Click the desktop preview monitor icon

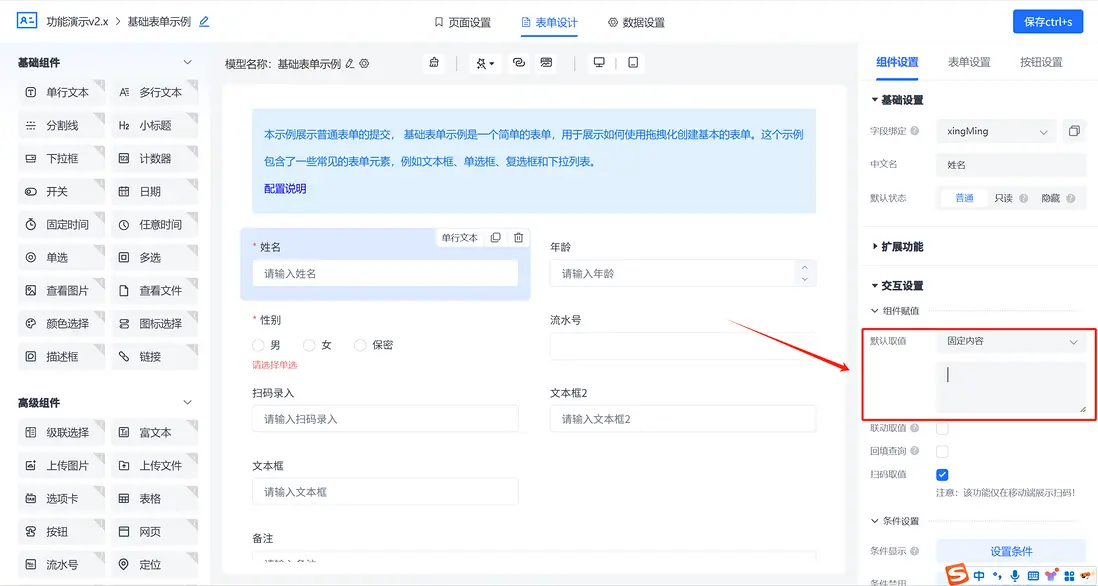tap(599, 63)
